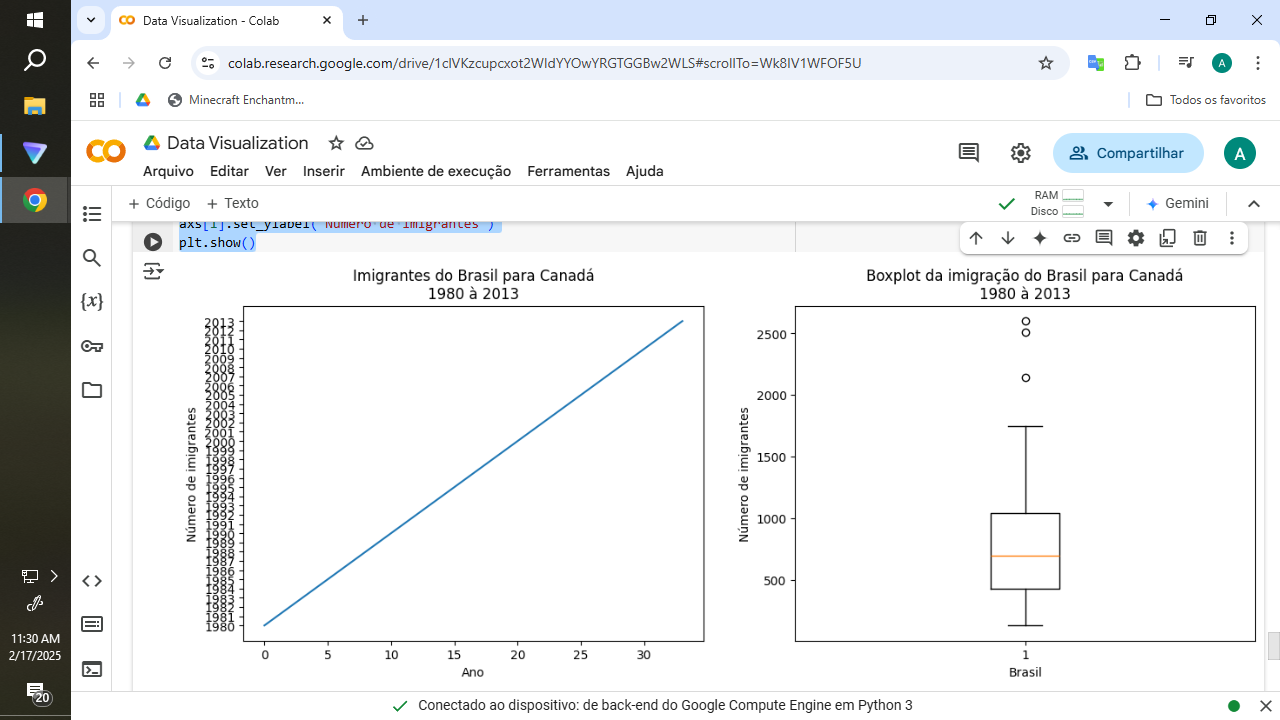Open the table of contents sidebar icon
This screenshot has width=1280, height=720.
click(x=92, y=214)
